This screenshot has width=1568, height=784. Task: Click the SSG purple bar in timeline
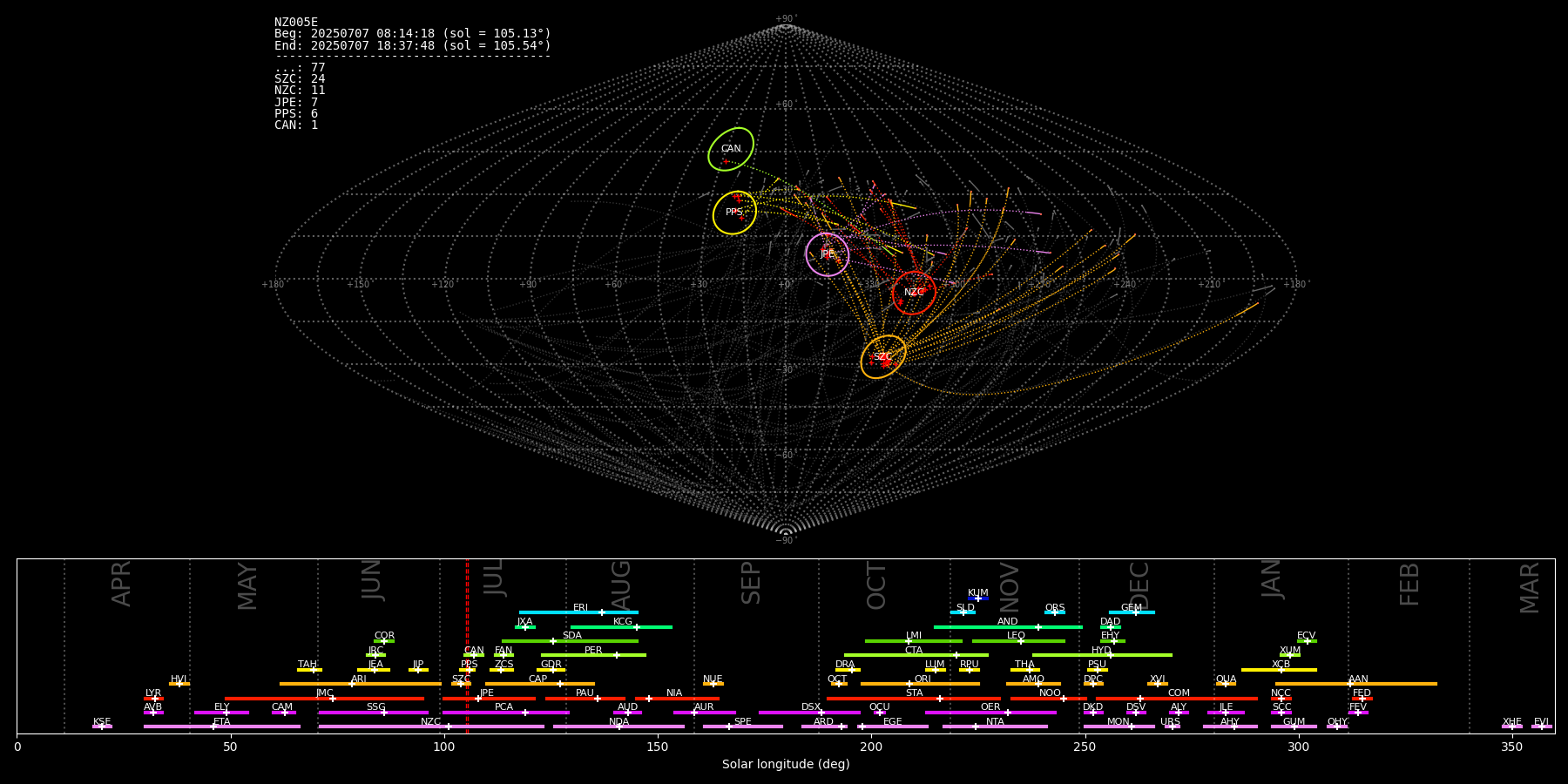[x=373, y=712]
